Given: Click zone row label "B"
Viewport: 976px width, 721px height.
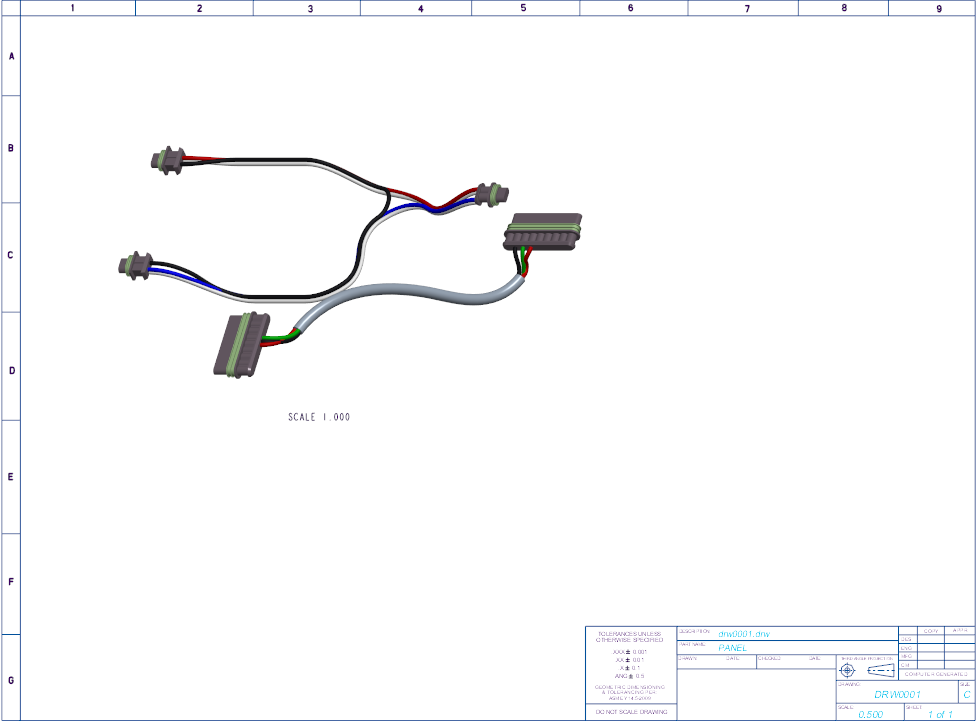Looking at the screenshot, I should coord(11,148).
